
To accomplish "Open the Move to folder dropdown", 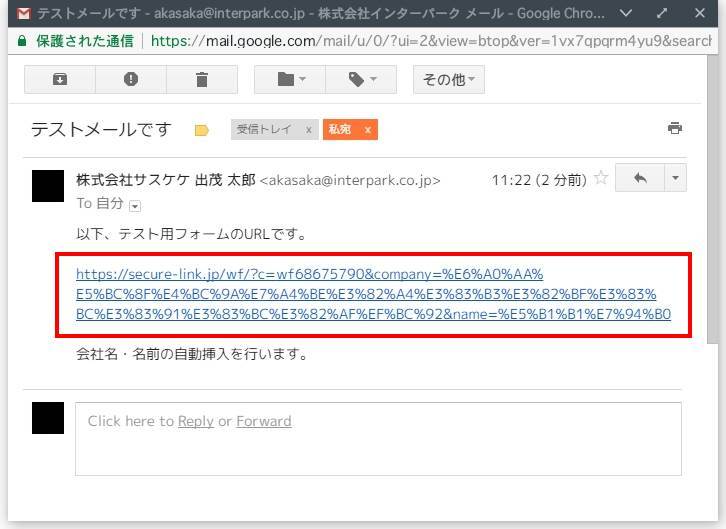I will [x=291, y=79].
